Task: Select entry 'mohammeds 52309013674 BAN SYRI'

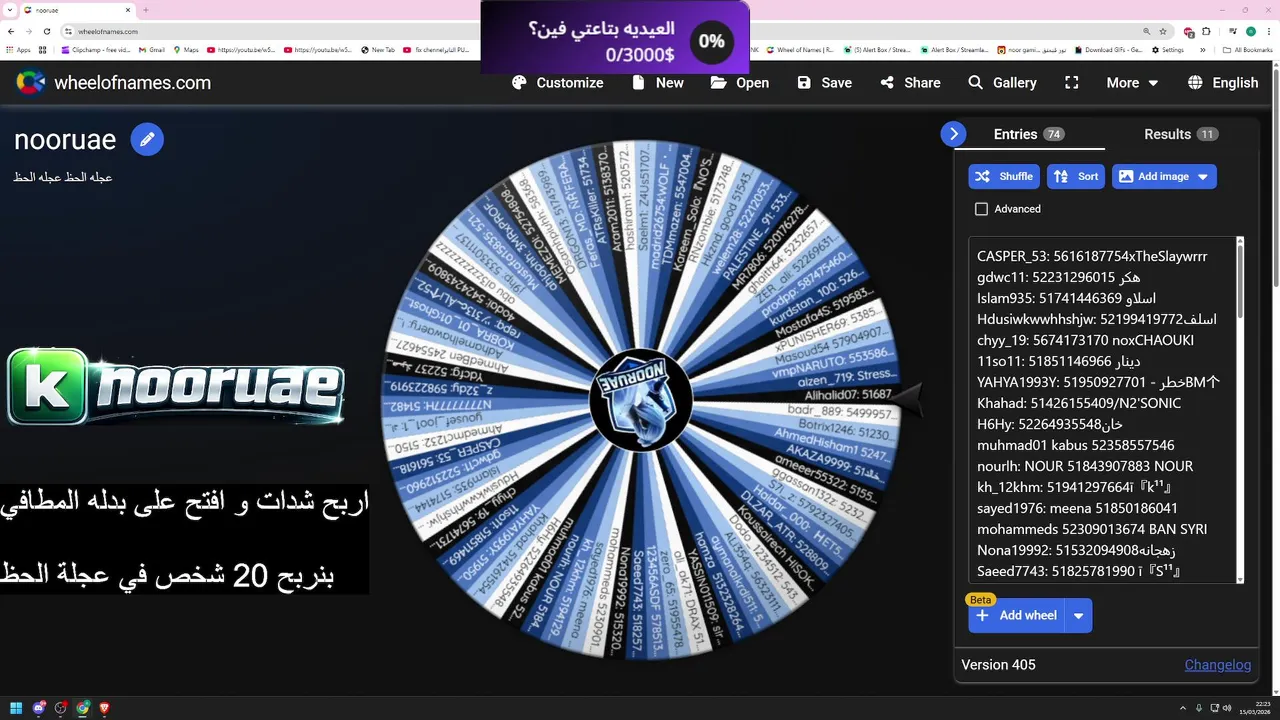Action: [x=1092, y=529]
